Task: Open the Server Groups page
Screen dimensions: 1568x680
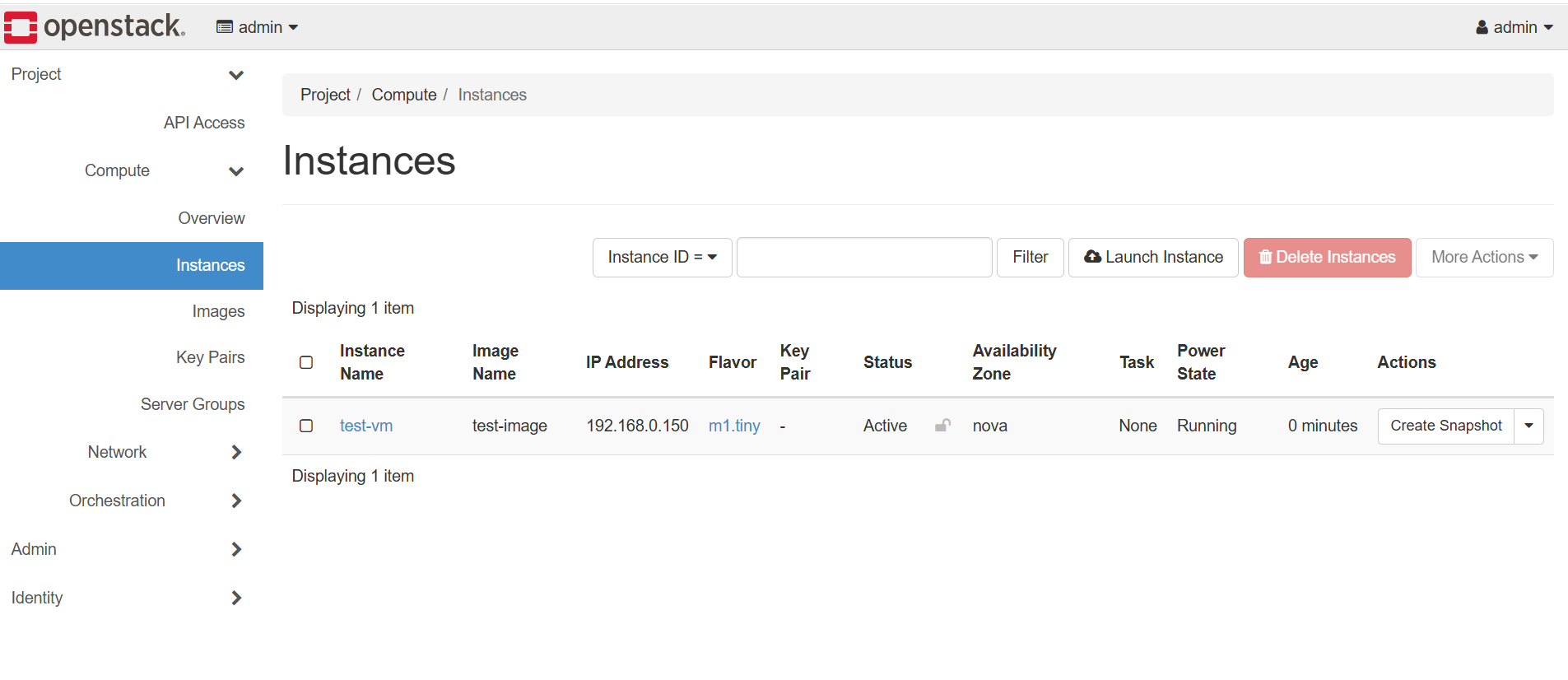Action: 193,404
